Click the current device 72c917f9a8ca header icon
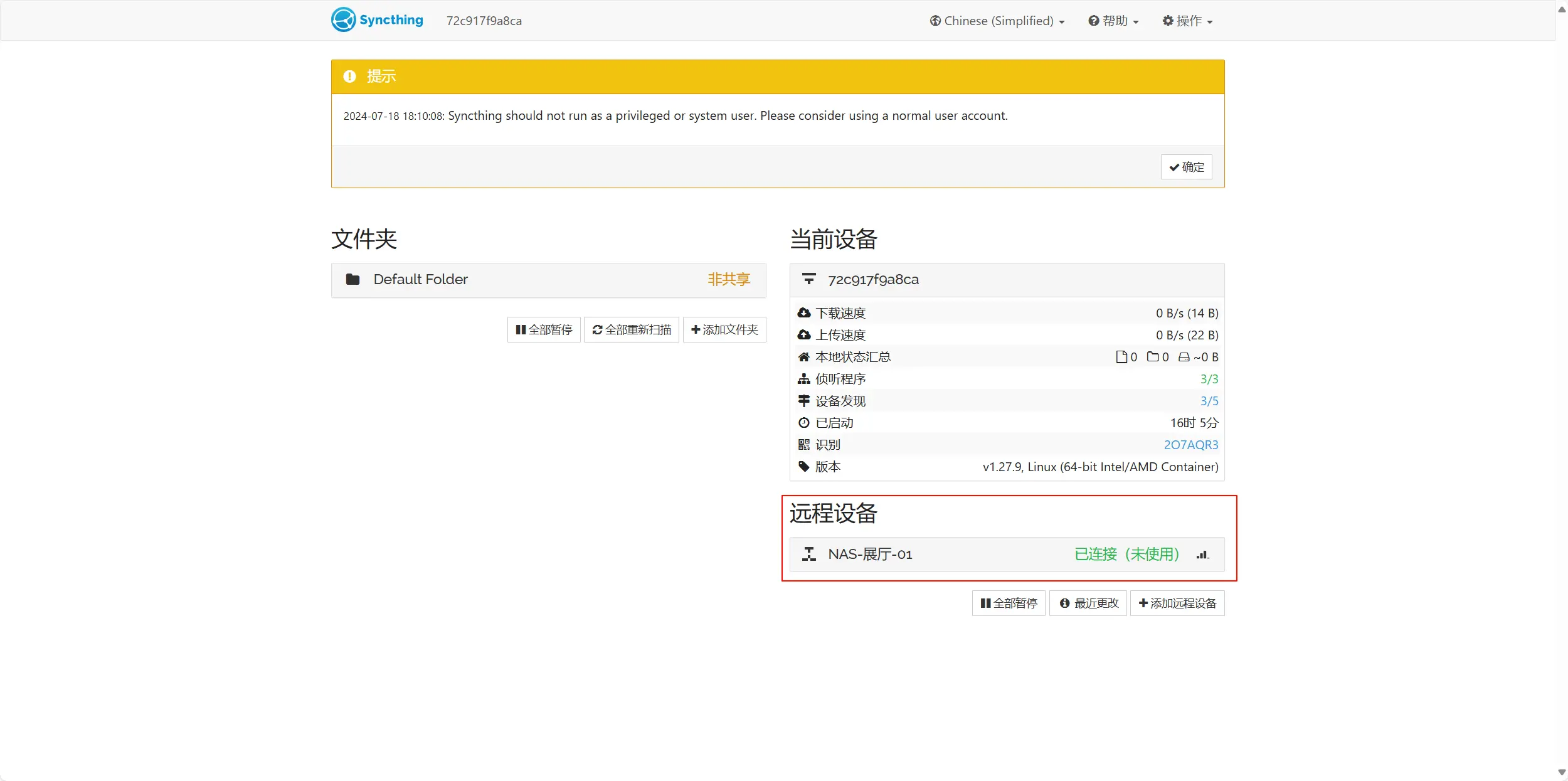Screen dimensions: 1568x781 click(809, 279)
